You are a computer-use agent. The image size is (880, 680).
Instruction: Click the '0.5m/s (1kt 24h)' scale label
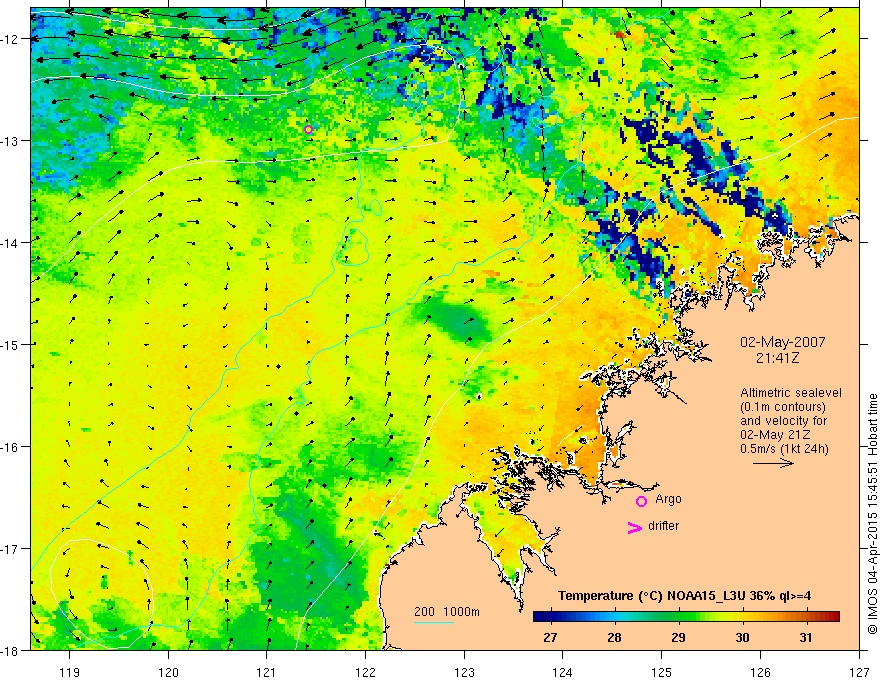pos(784,449)
